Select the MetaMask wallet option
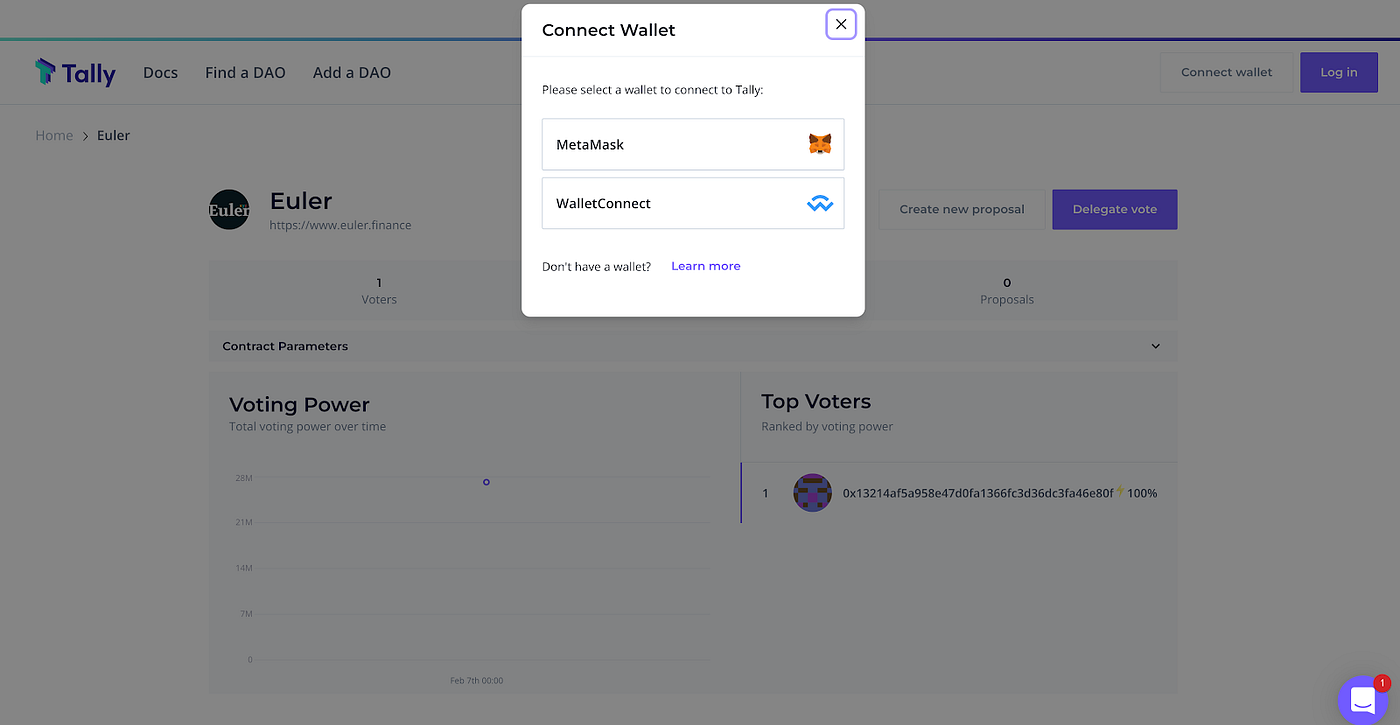The image size is (1400, 725). tap(693, 144)
